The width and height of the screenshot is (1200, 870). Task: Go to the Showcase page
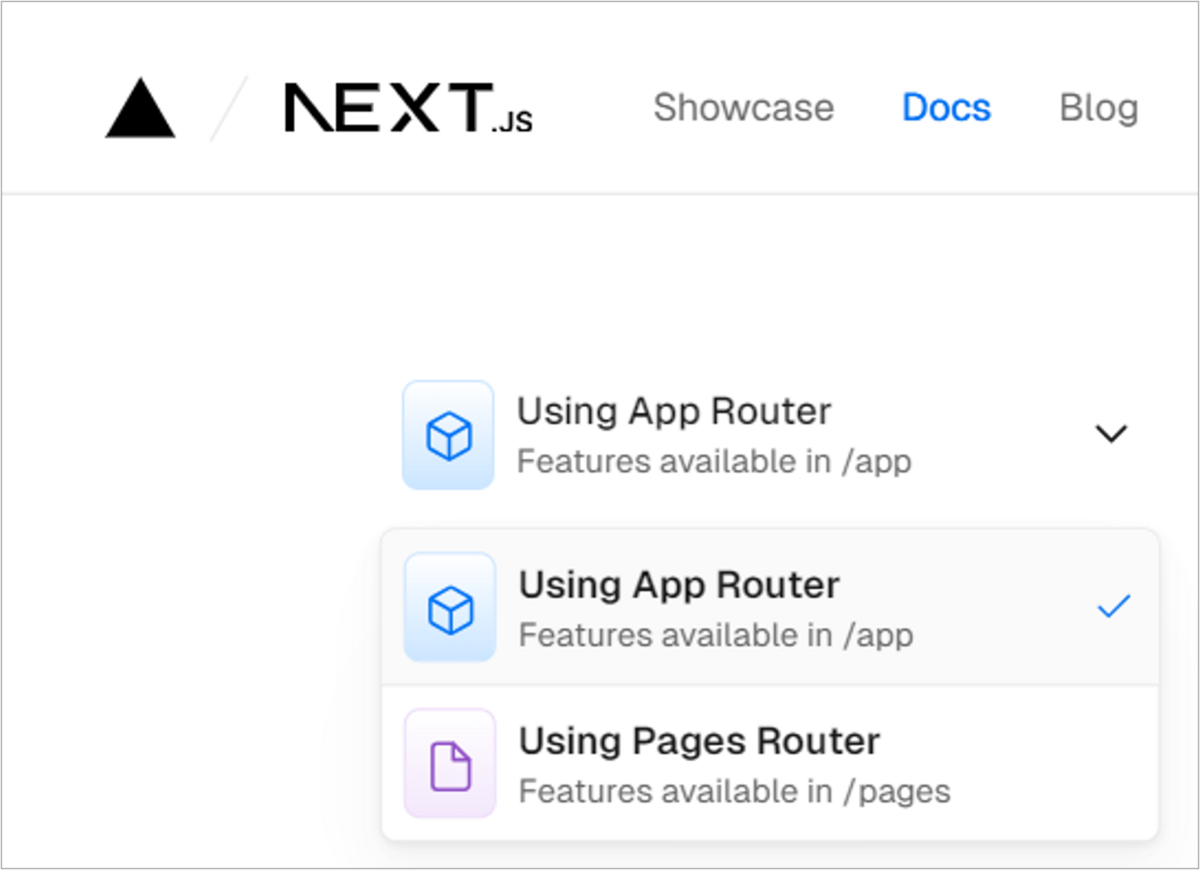point(744,108)
